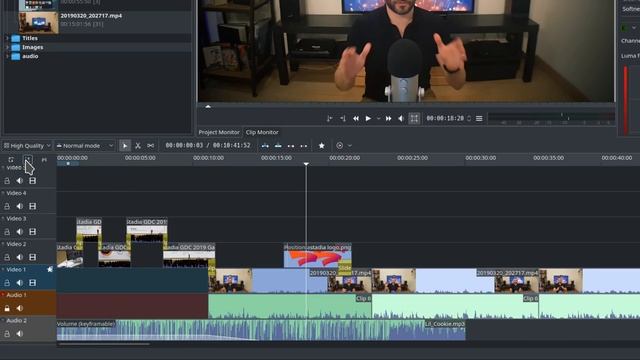Image resolution: width=640 pixels, height=360 pixels.
Task: Activate the Spacer tool
Action: (151, 146)
